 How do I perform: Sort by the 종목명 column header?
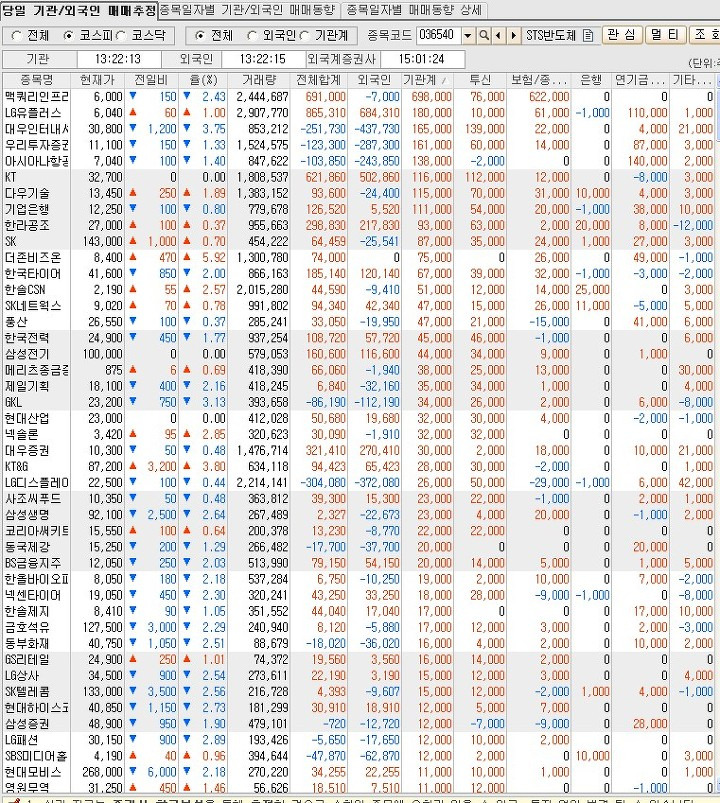point(36,80)
